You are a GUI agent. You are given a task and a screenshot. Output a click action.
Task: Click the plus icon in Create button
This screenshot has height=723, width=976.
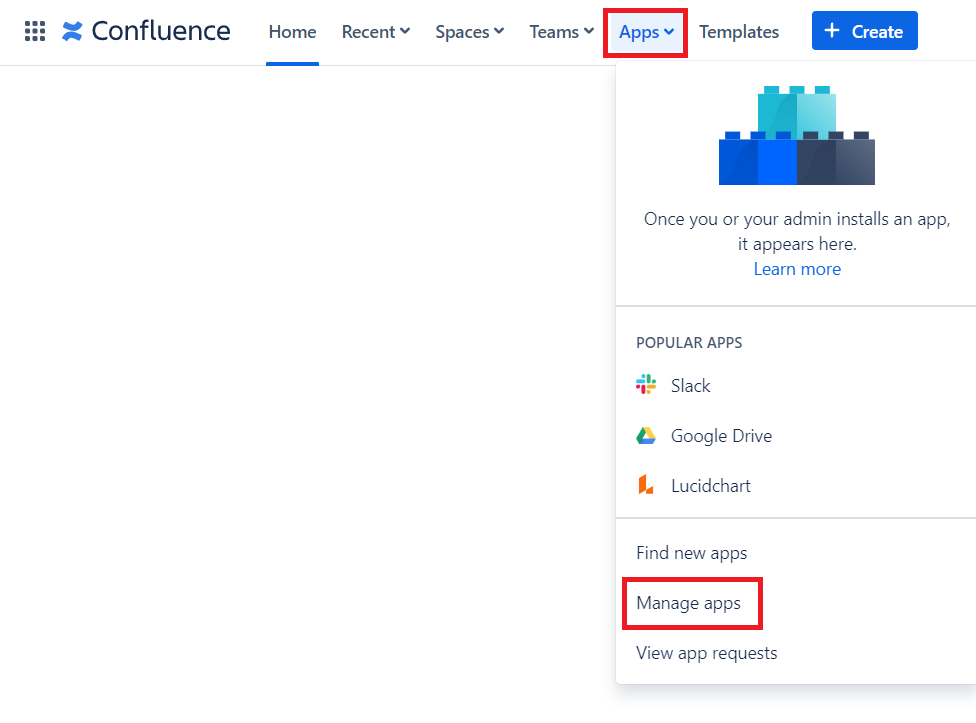(832, 31)
